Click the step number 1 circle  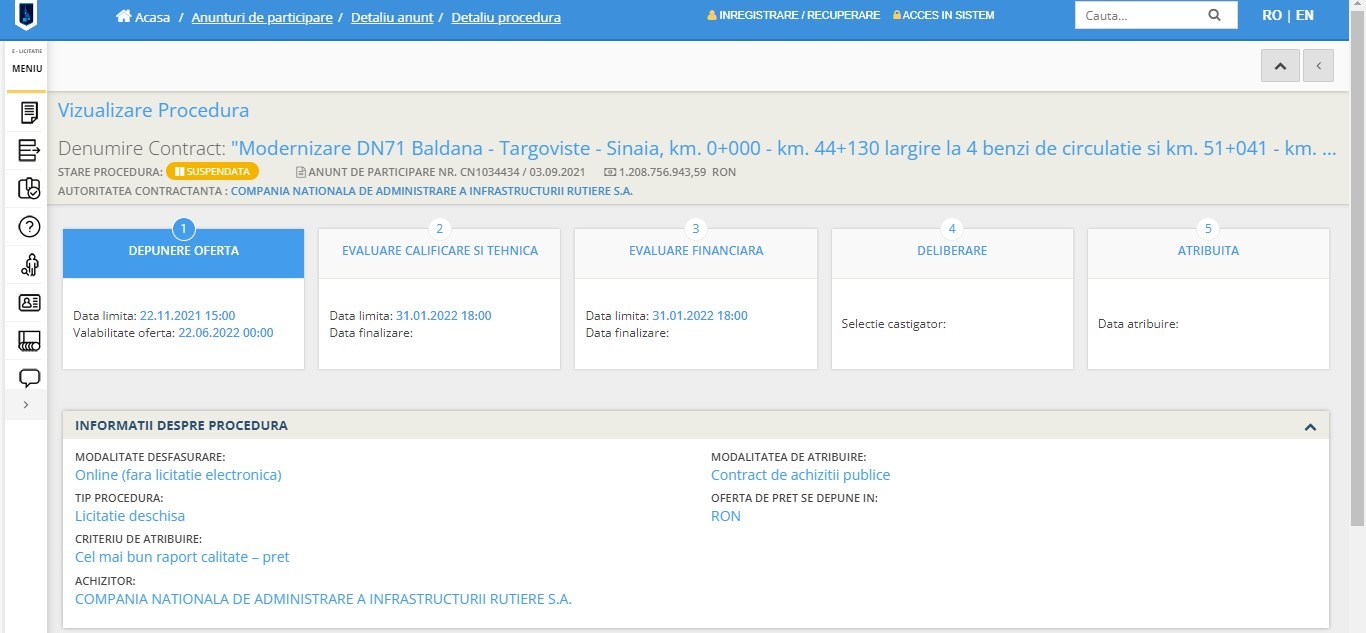click(x=184, y=228)
